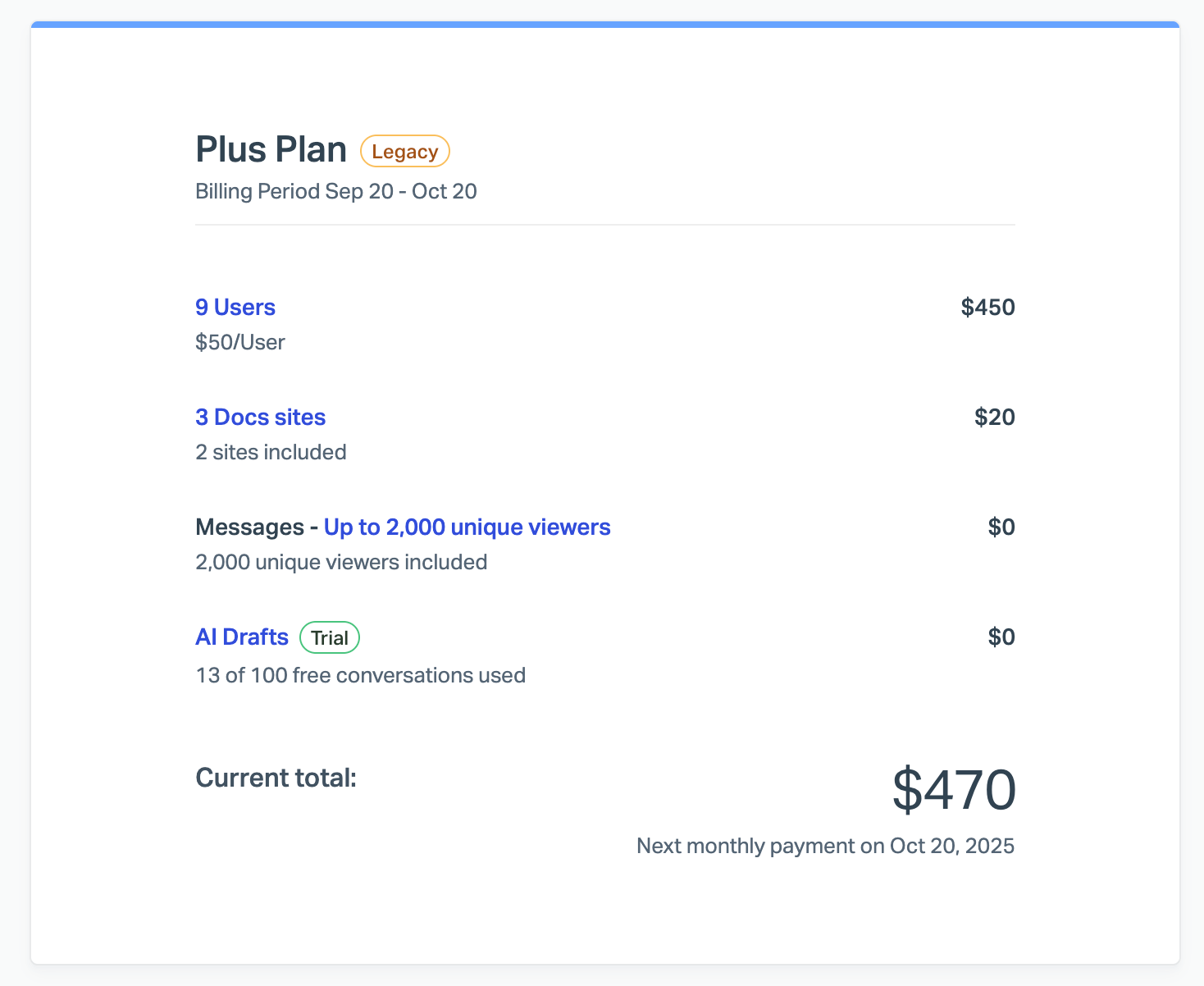Click the $50/User price text
This screenshot has height=986, width=1204.
click(240, 342)
